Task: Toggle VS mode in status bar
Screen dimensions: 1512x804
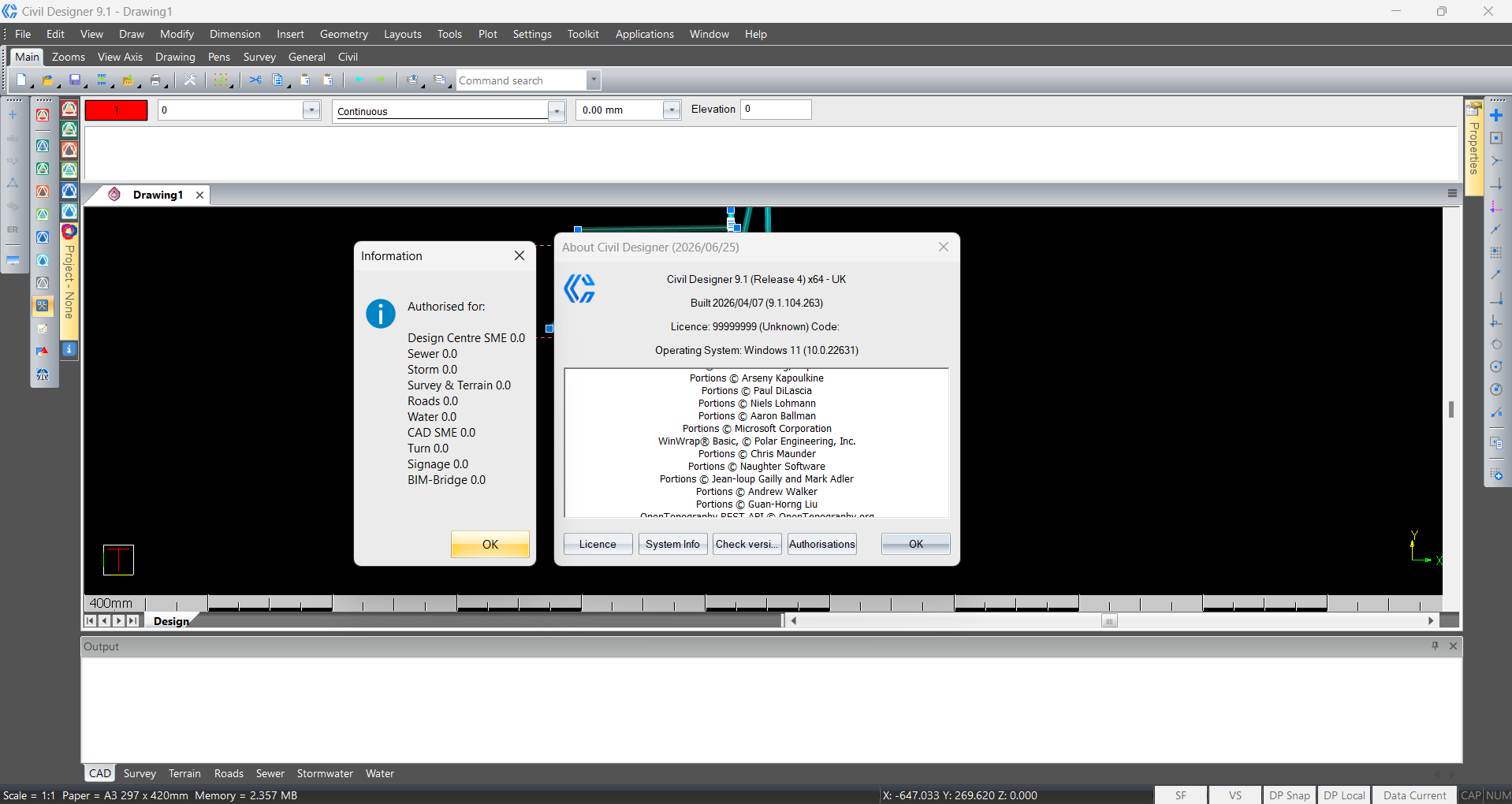Action: tap(1235, 795)
